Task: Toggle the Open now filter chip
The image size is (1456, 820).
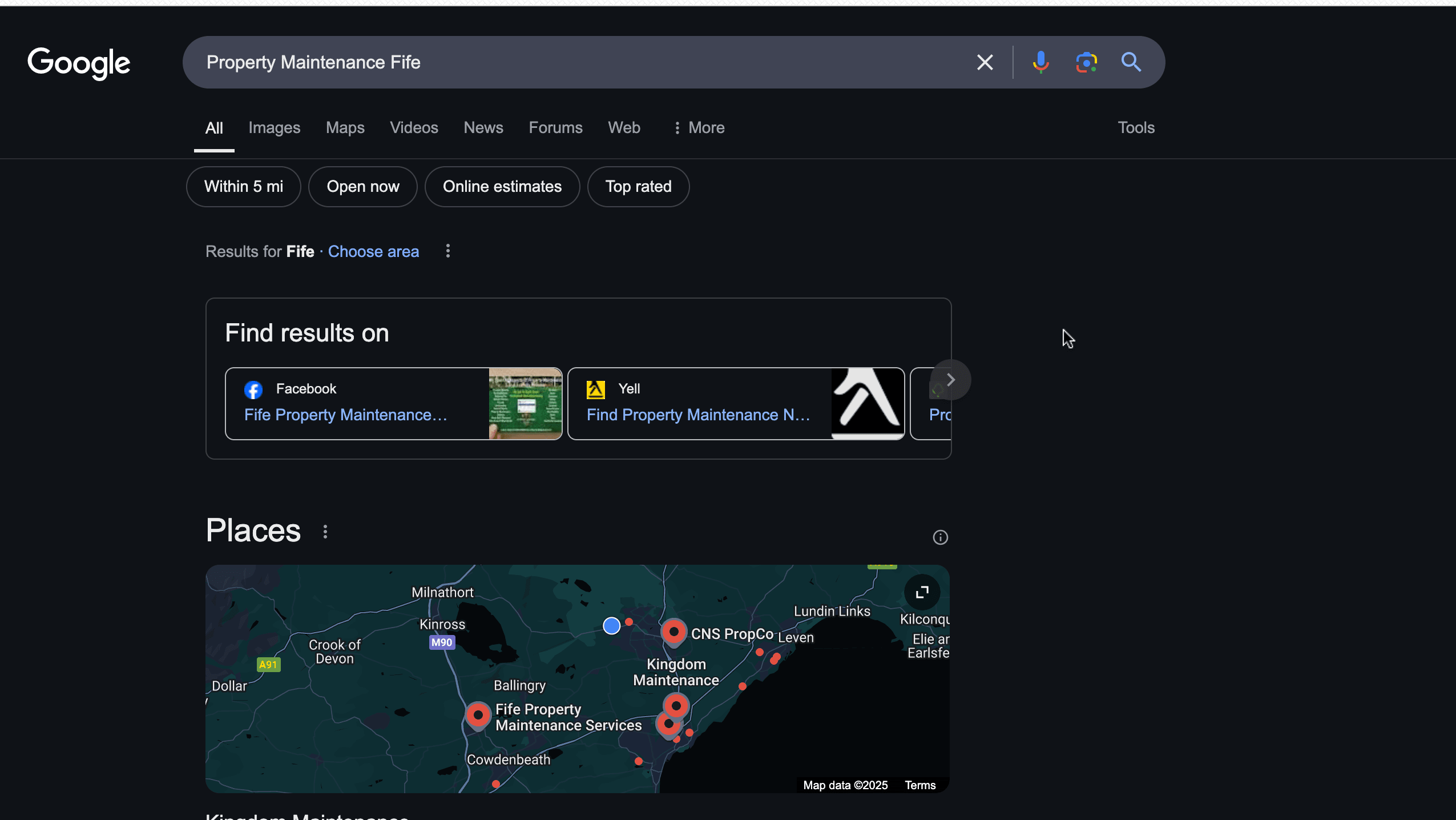Action: point(363,187)
